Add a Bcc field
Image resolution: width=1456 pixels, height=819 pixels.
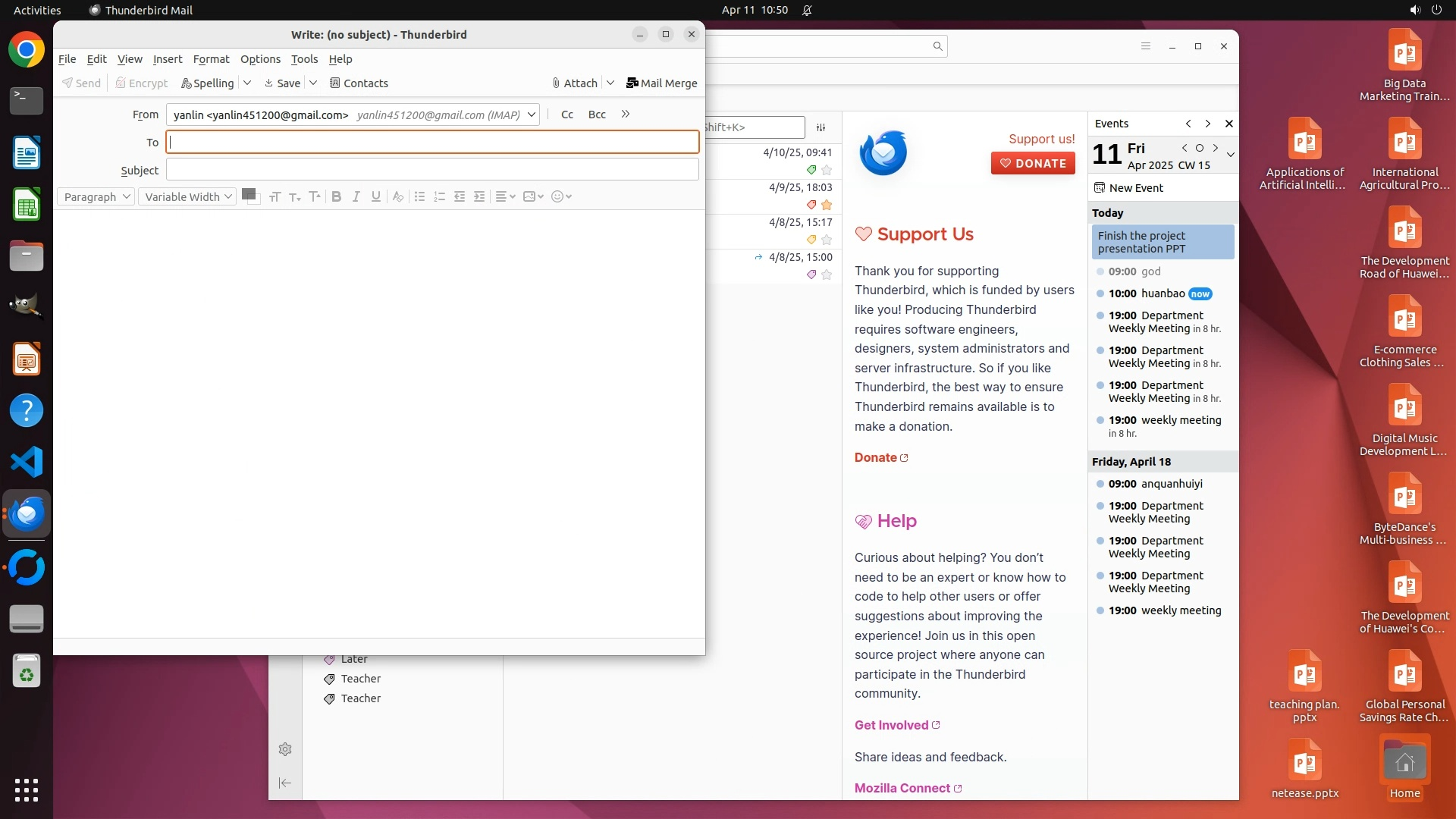click(597, 115)
